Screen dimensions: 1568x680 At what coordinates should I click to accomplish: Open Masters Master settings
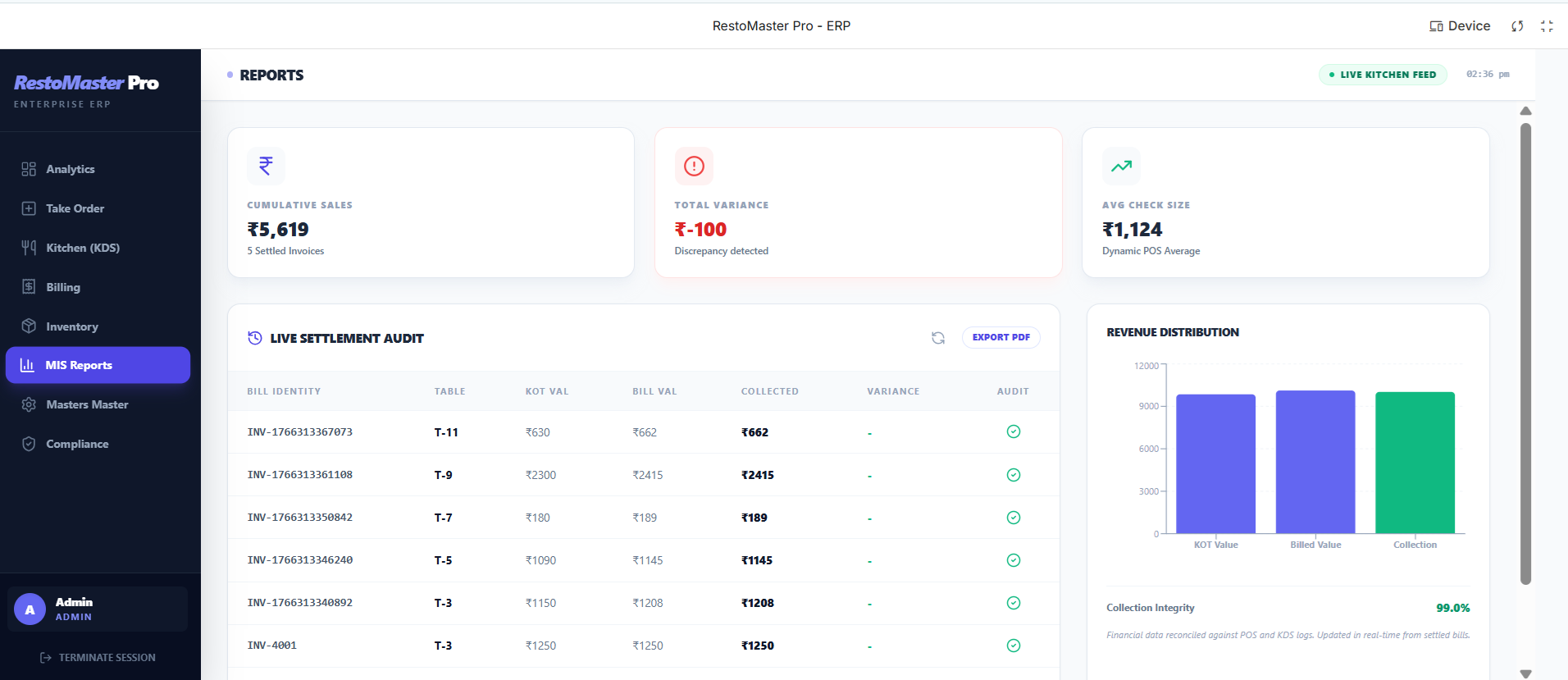87,404
